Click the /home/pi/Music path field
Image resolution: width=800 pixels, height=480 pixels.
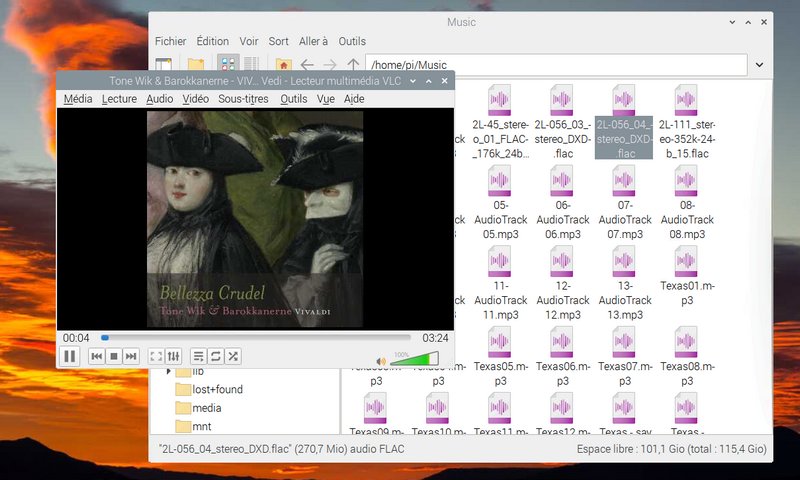point(556,65)
